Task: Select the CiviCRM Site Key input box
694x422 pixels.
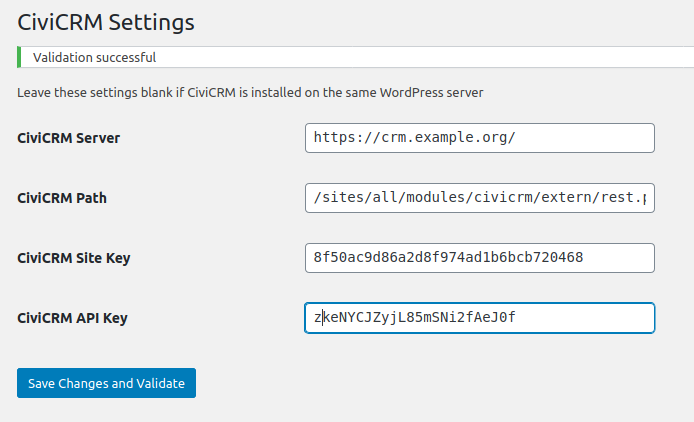Action: 480,258
